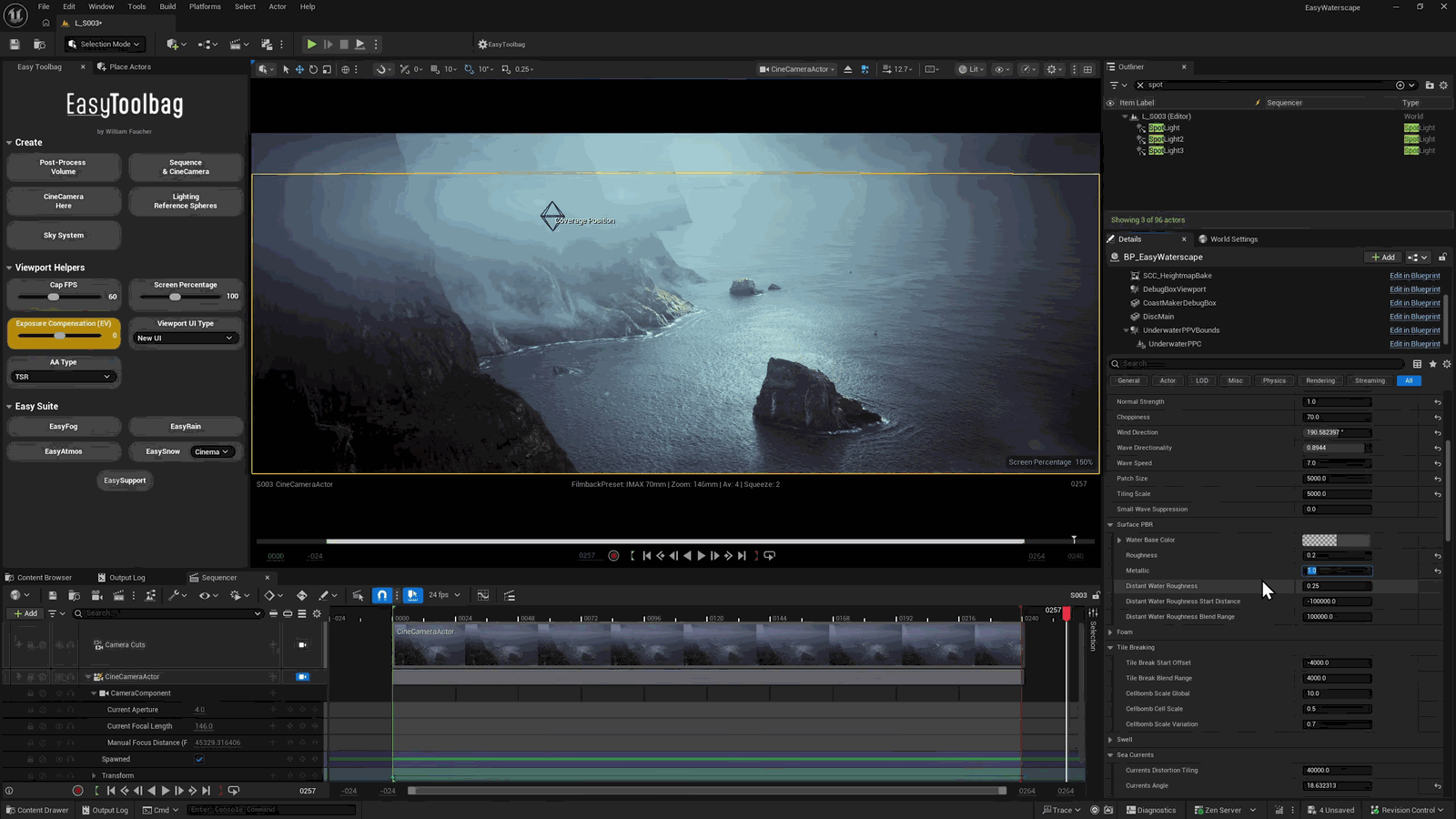Click the Unreal Engine logo icon
Screen dimensions: 1456x819
16,15
